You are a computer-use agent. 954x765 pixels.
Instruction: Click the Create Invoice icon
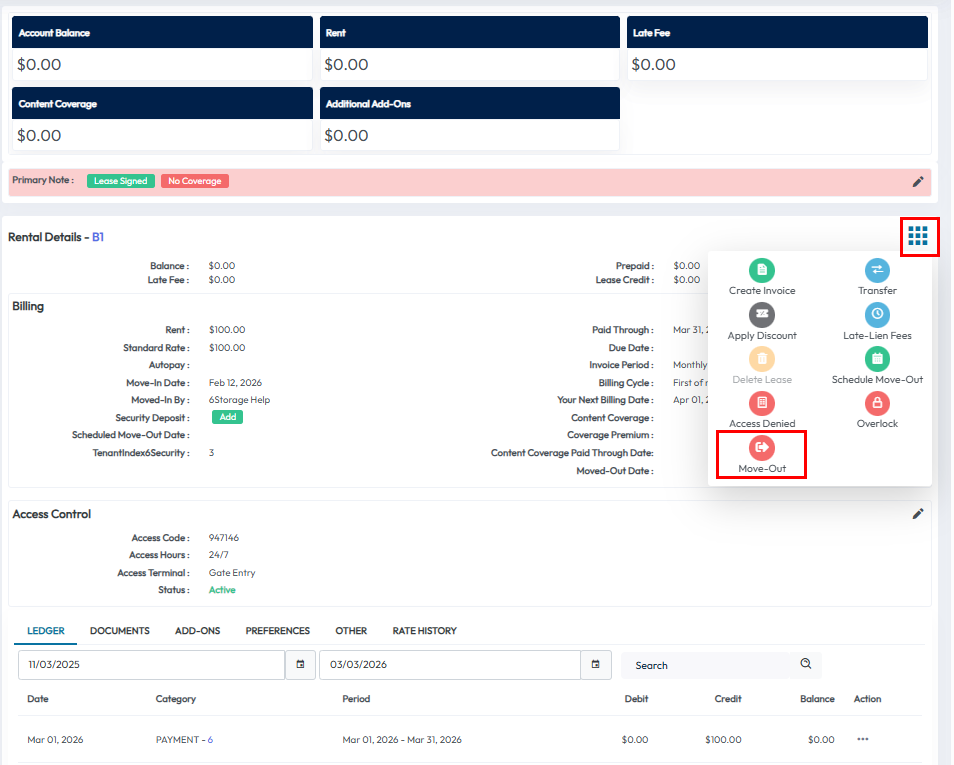point(762,270)
